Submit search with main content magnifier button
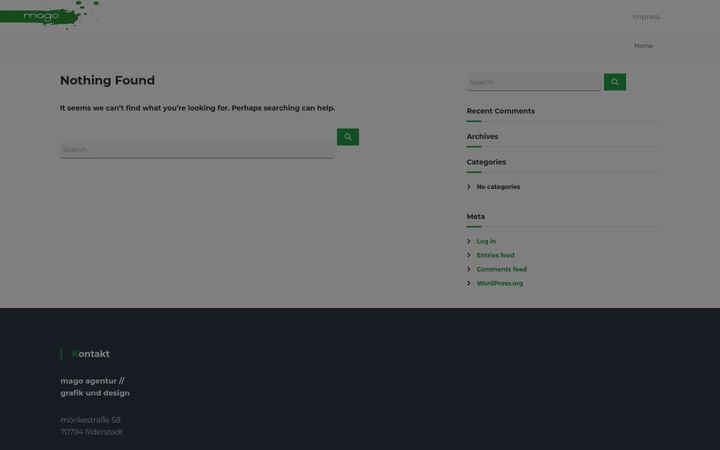The image size is (720, 450). 348,137
